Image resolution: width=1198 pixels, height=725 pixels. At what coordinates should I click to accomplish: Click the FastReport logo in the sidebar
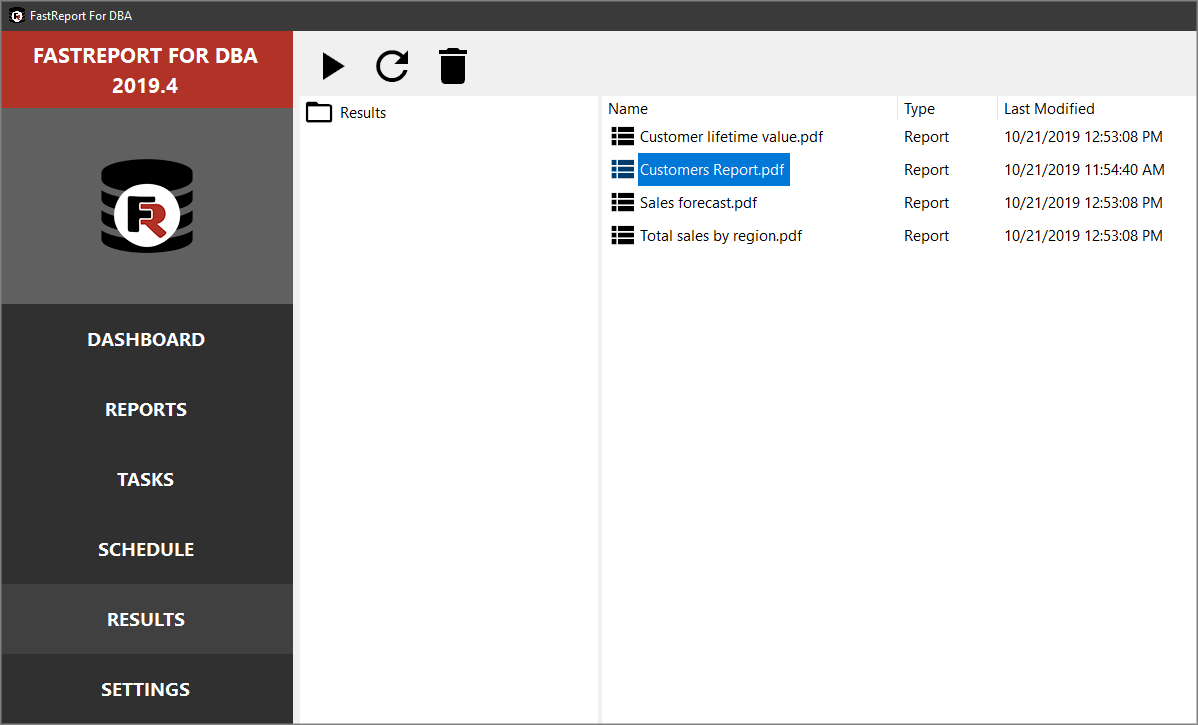[x=146, y=205]
